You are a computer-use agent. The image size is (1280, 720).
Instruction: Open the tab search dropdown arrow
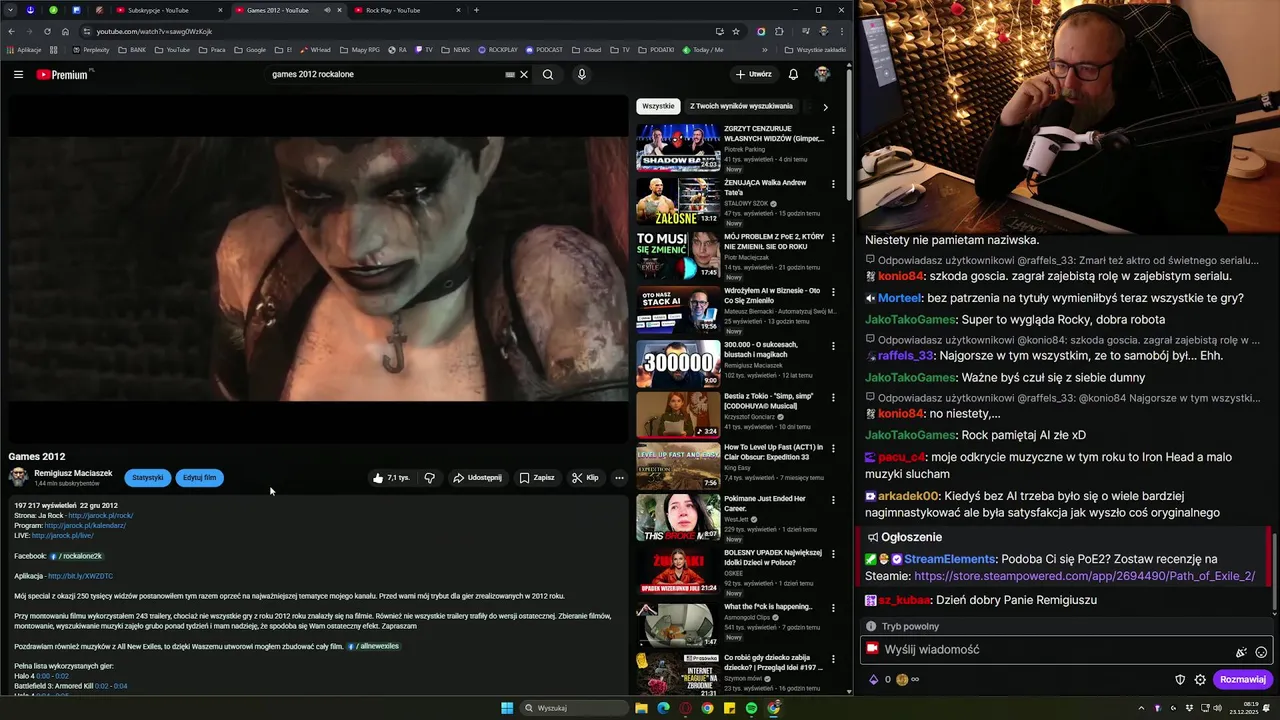(11, 10)
